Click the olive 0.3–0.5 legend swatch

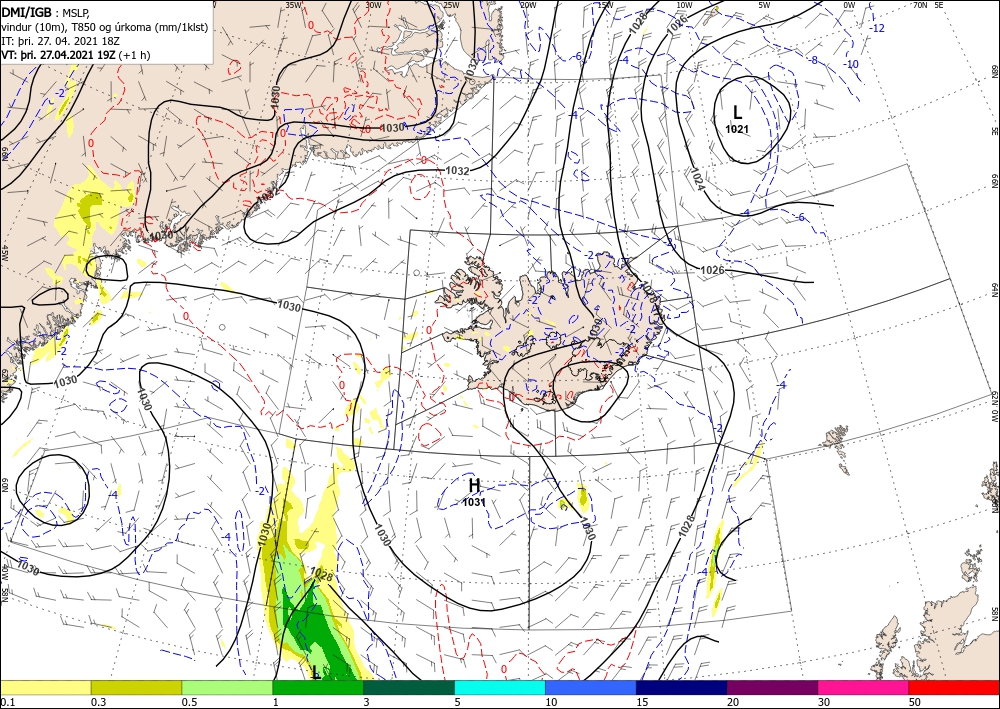(x=136, y=687)
